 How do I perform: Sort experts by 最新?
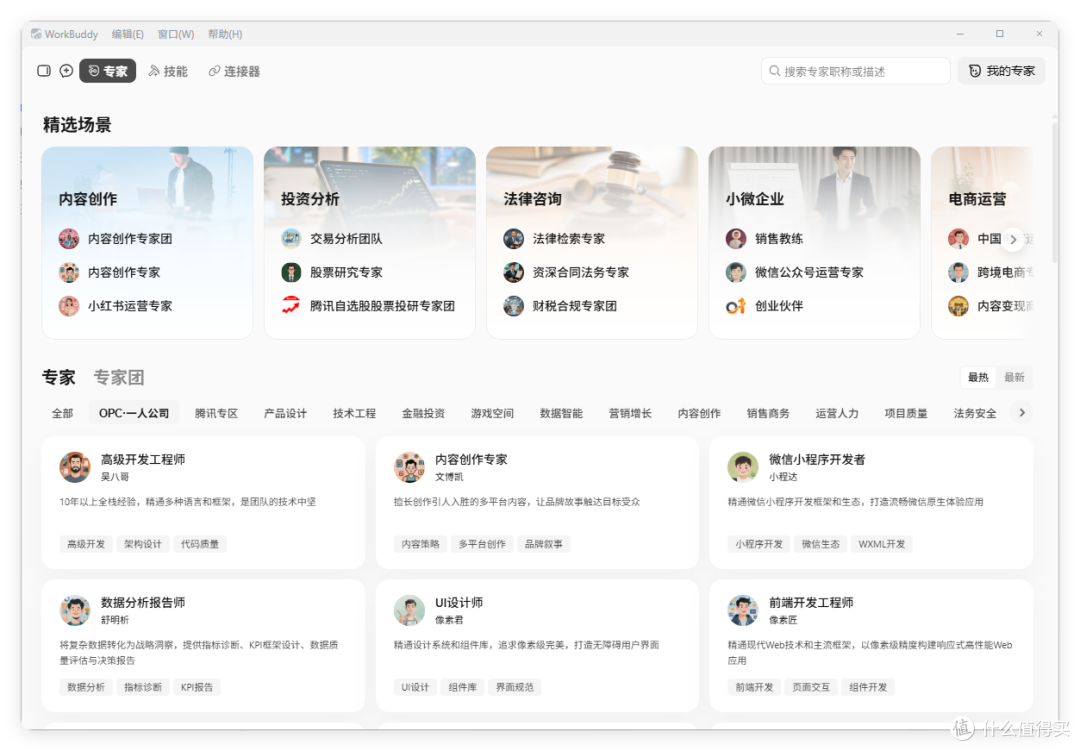[1014, 378]
